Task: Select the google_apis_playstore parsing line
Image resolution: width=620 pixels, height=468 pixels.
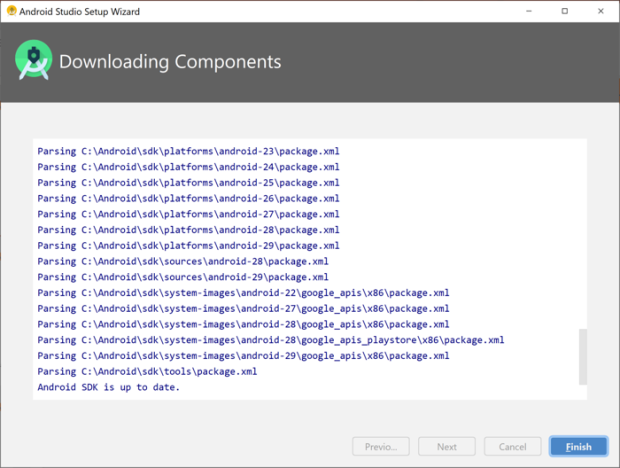Action: pos(271,340)
